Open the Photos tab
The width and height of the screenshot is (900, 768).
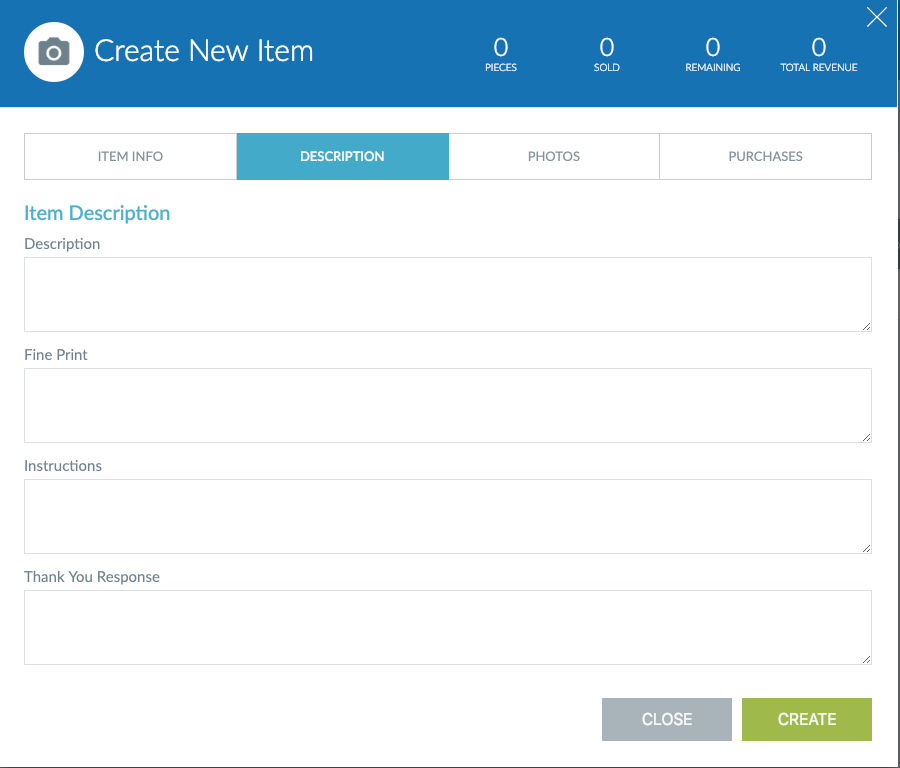pos(554,156)
